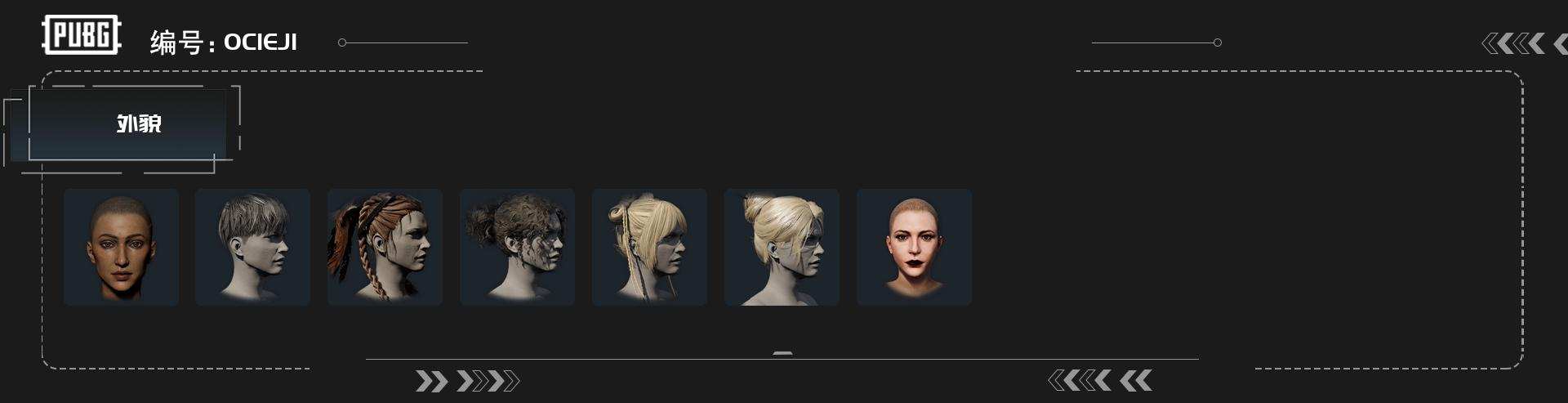Screen dimensions: 1568x403
Task: Select the pale face with dark lipstick
Action: 914,247
